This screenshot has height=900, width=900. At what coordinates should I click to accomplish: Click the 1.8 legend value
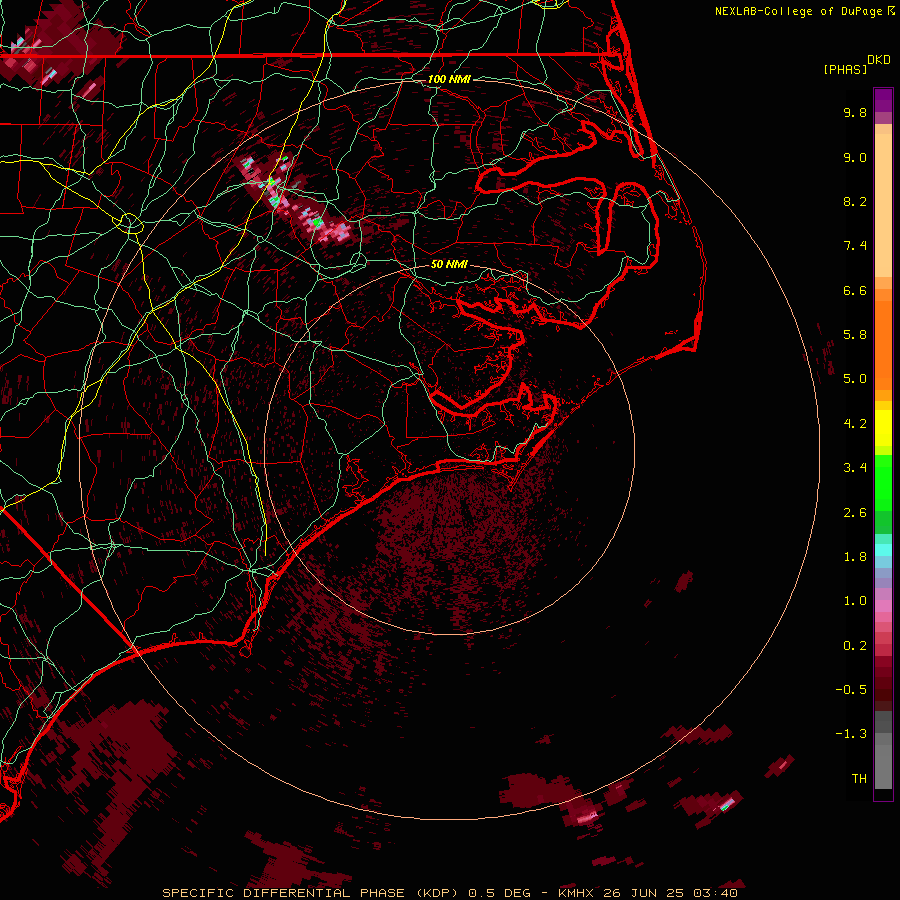tap(855, 557)
